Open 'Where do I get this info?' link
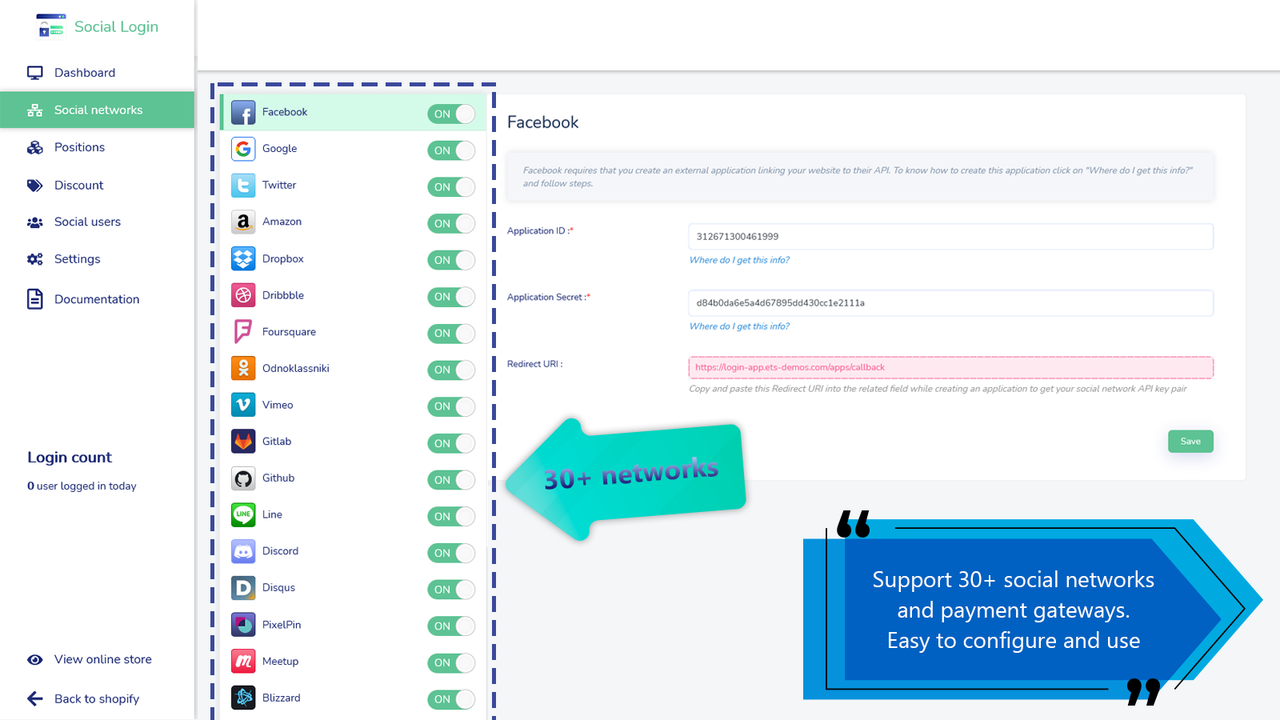The height and width of the screenshot is (720, 1280). (x=739, y=259)
